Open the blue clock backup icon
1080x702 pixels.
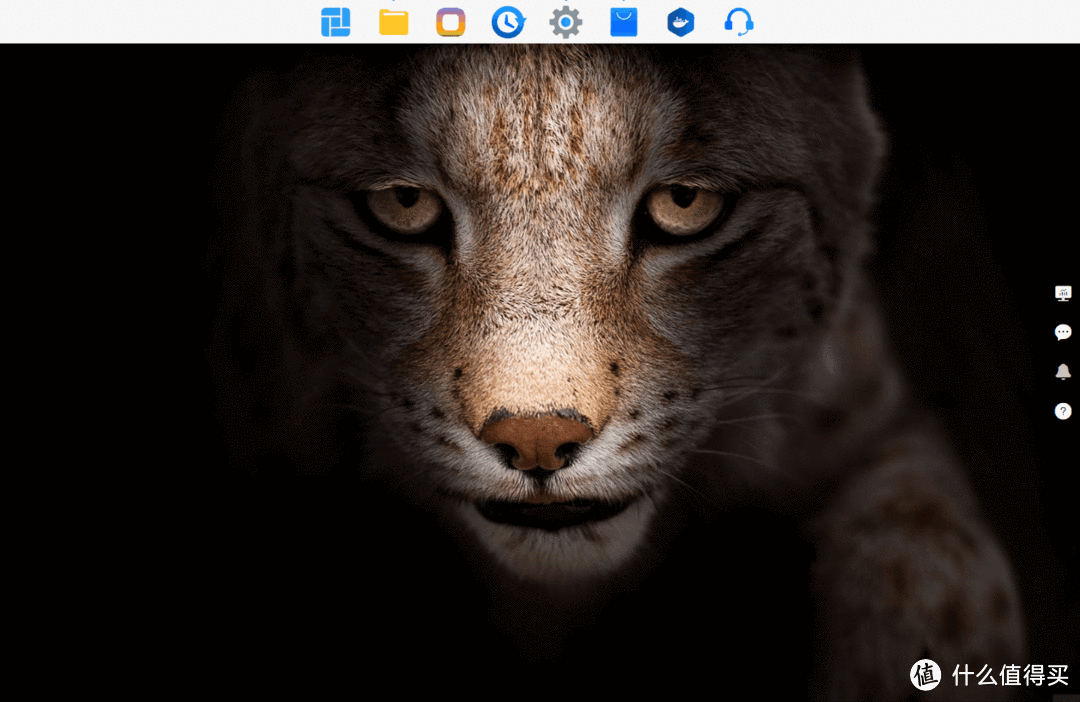[x=508, y=22]
